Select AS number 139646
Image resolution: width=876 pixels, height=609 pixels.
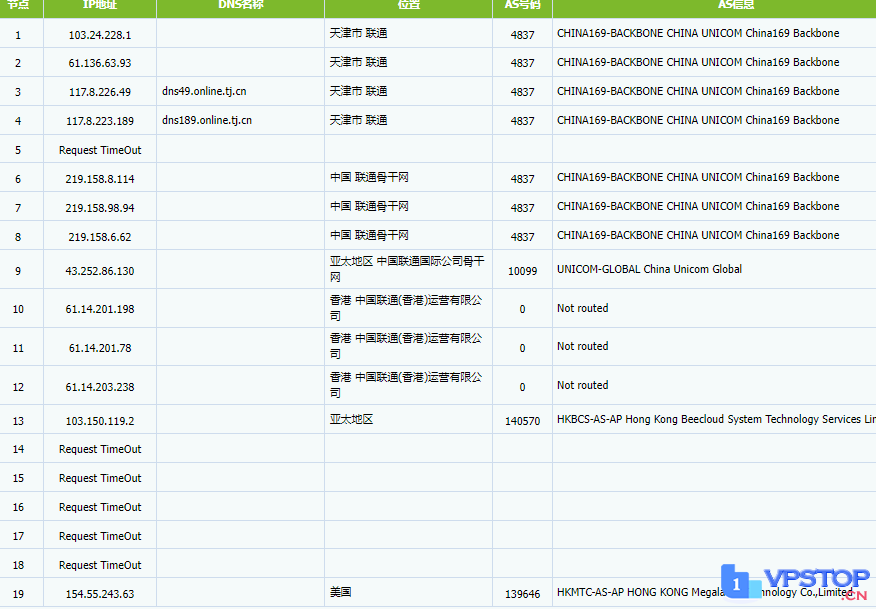pos(522,594)
